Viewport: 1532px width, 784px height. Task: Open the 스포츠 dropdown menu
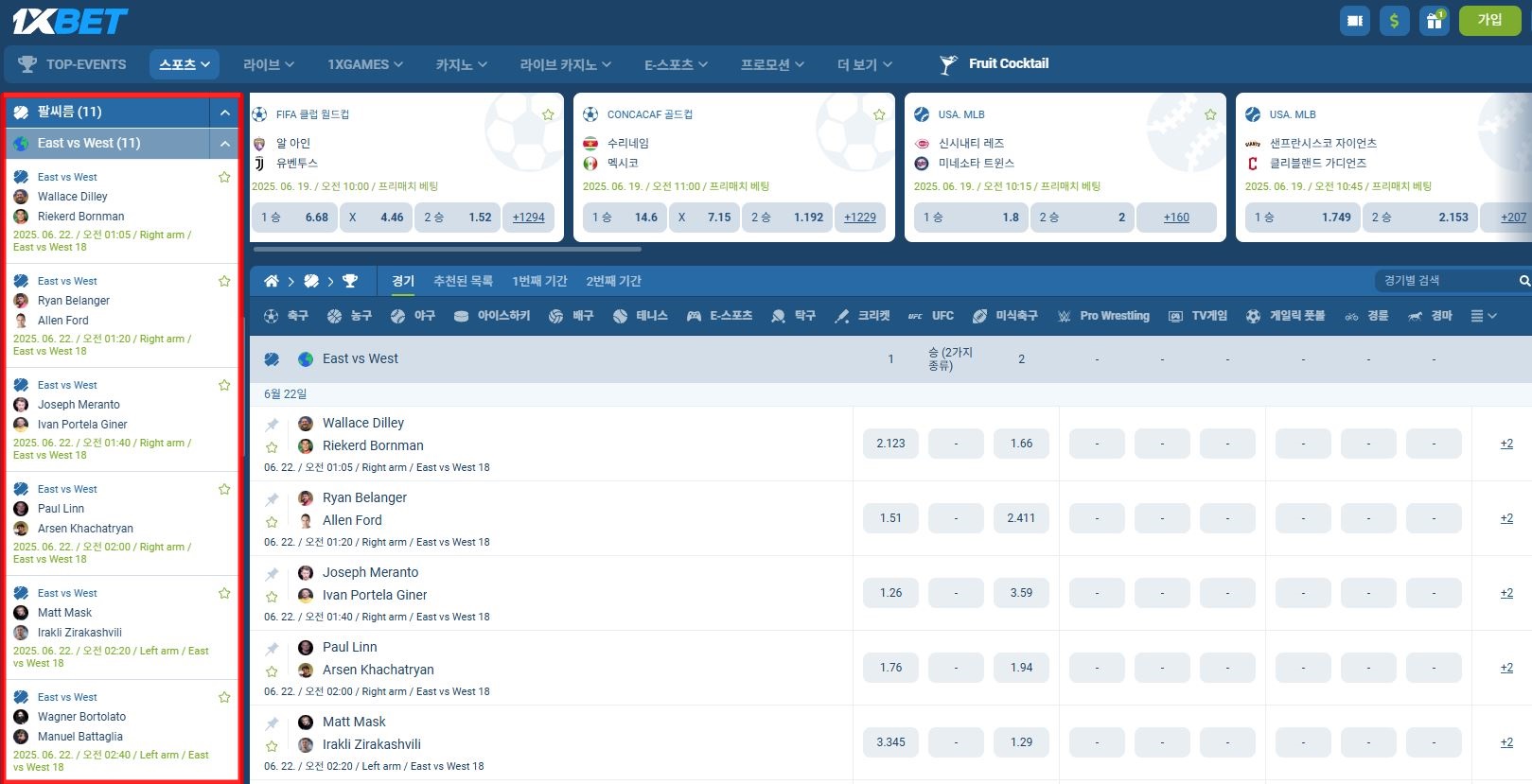[185, 64]
